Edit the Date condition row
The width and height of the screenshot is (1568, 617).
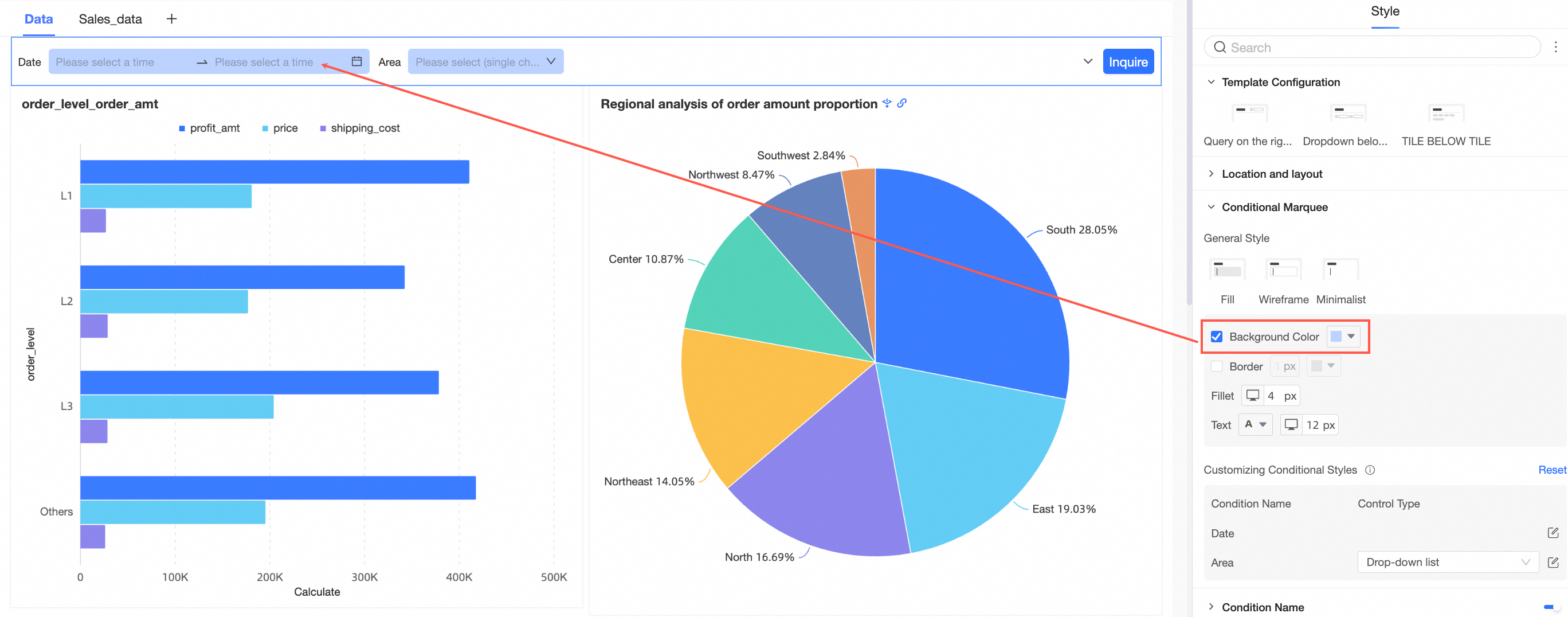click(x=1553, y=533)
